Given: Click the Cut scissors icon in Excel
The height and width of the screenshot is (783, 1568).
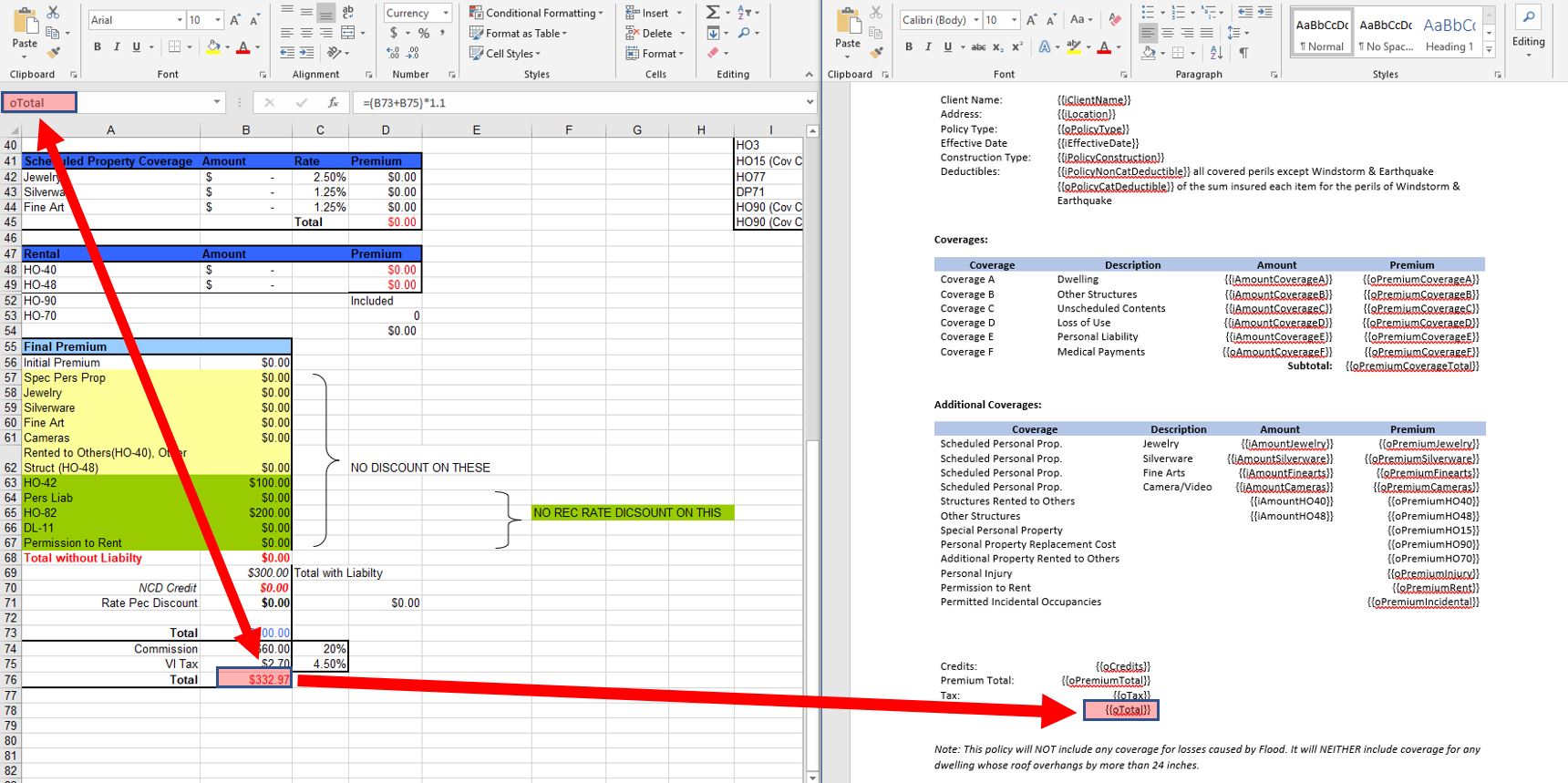Looking at the screenshot, I should pos(54,13).
